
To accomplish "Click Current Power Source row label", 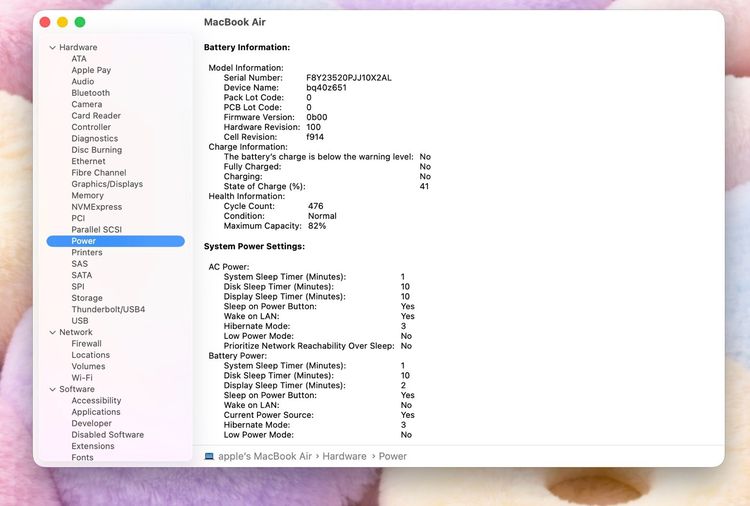I will coord(268,415).
